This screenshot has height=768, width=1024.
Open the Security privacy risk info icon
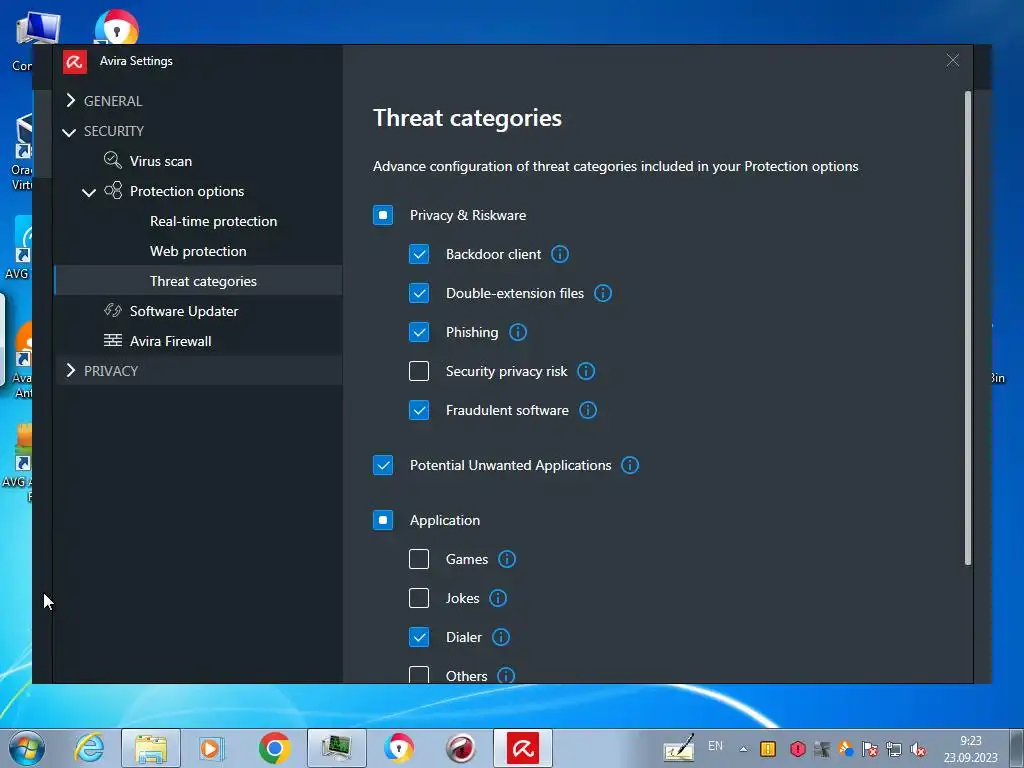(586, 371)
